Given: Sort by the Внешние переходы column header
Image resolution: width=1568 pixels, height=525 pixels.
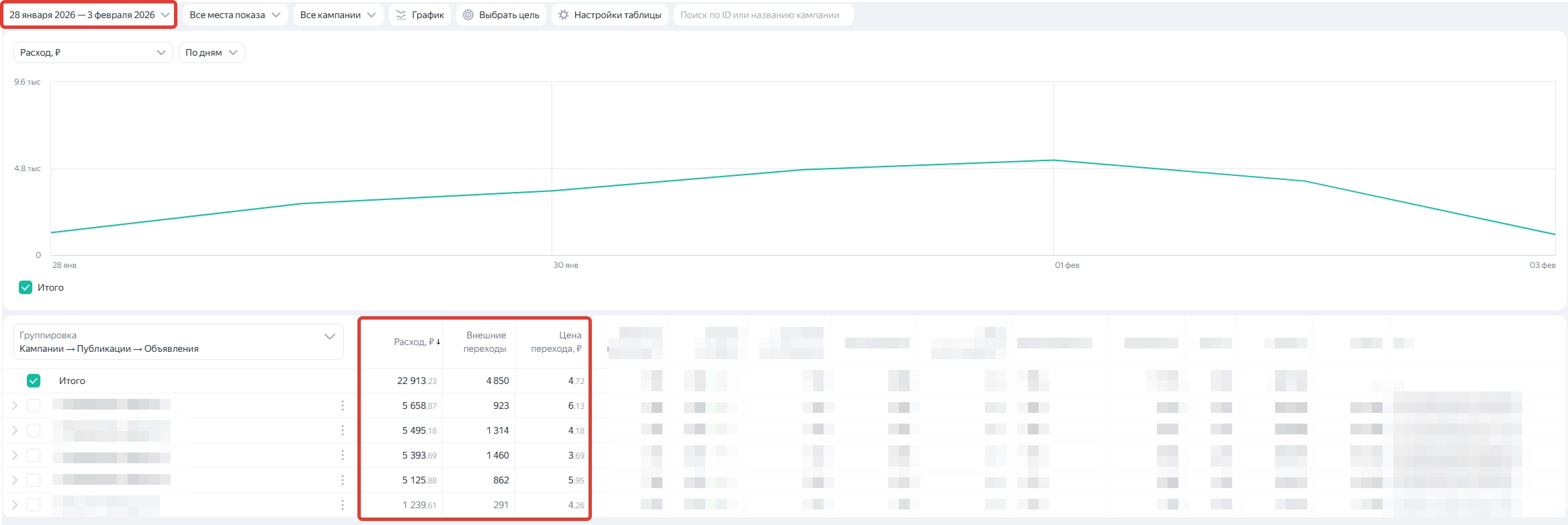Looking at the screenshot, I should (485, 342).
